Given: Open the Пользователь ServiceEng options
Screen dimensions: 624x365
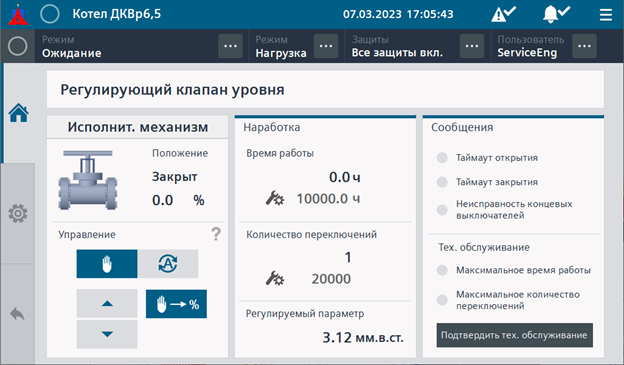Looking at the screenshot, I should 584,46.
